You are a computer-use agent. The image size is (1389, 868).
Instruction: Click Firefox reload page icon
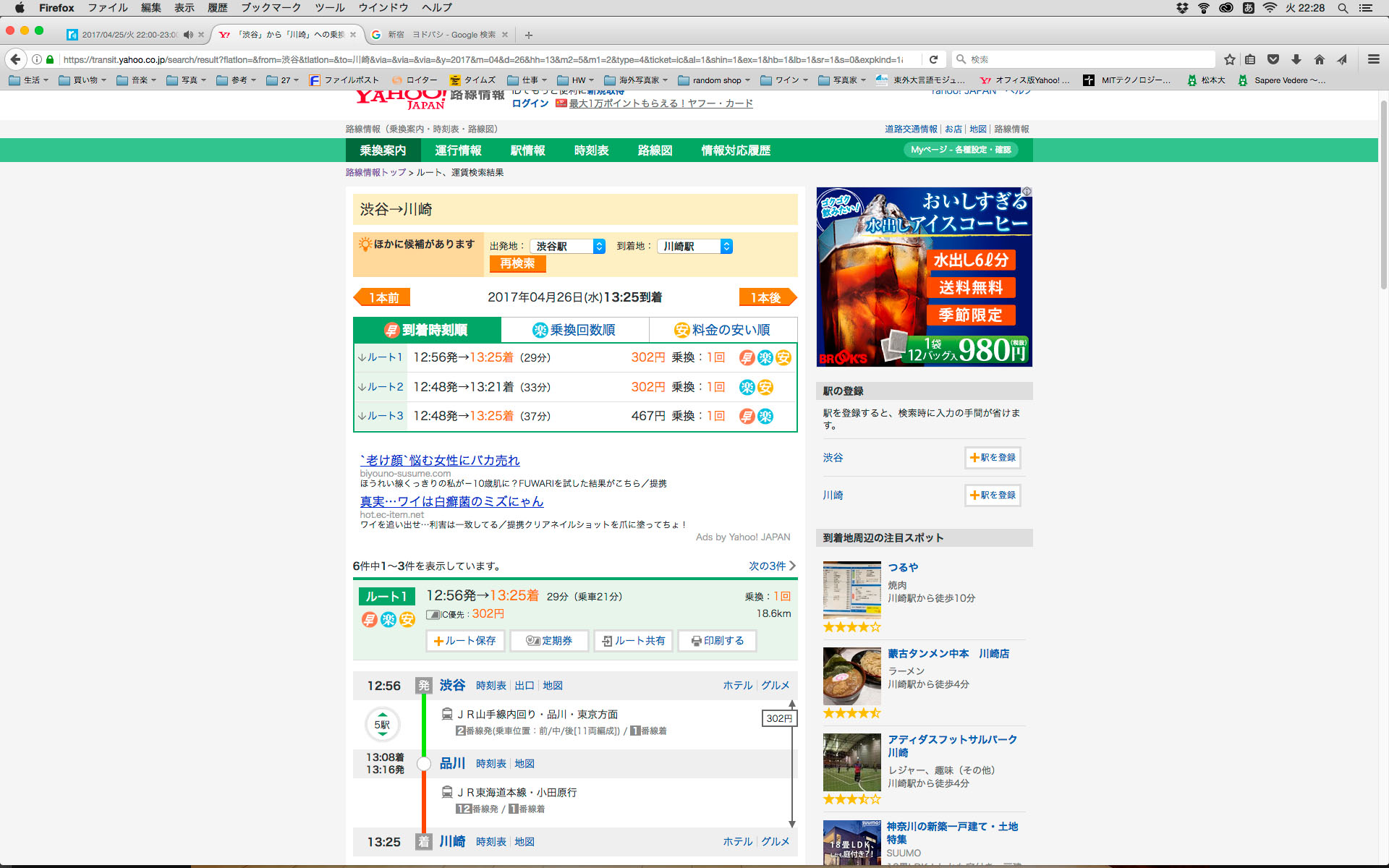click(933, 59)
